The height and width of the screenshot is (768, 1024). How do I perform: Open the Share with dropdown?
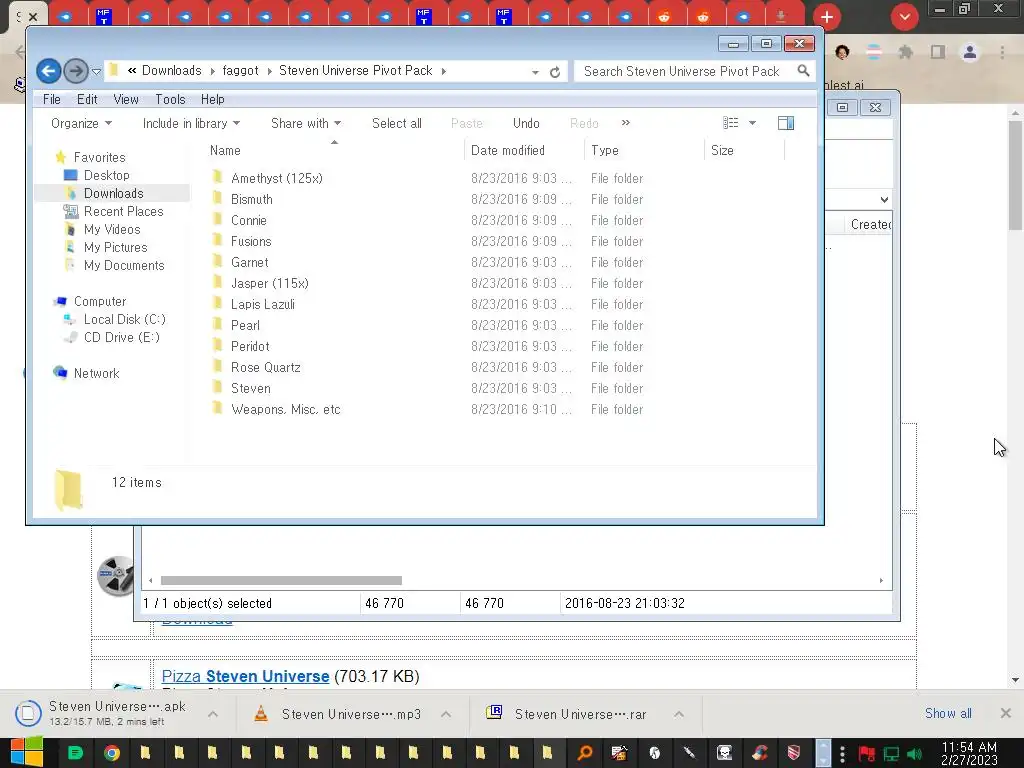(306, 123)
